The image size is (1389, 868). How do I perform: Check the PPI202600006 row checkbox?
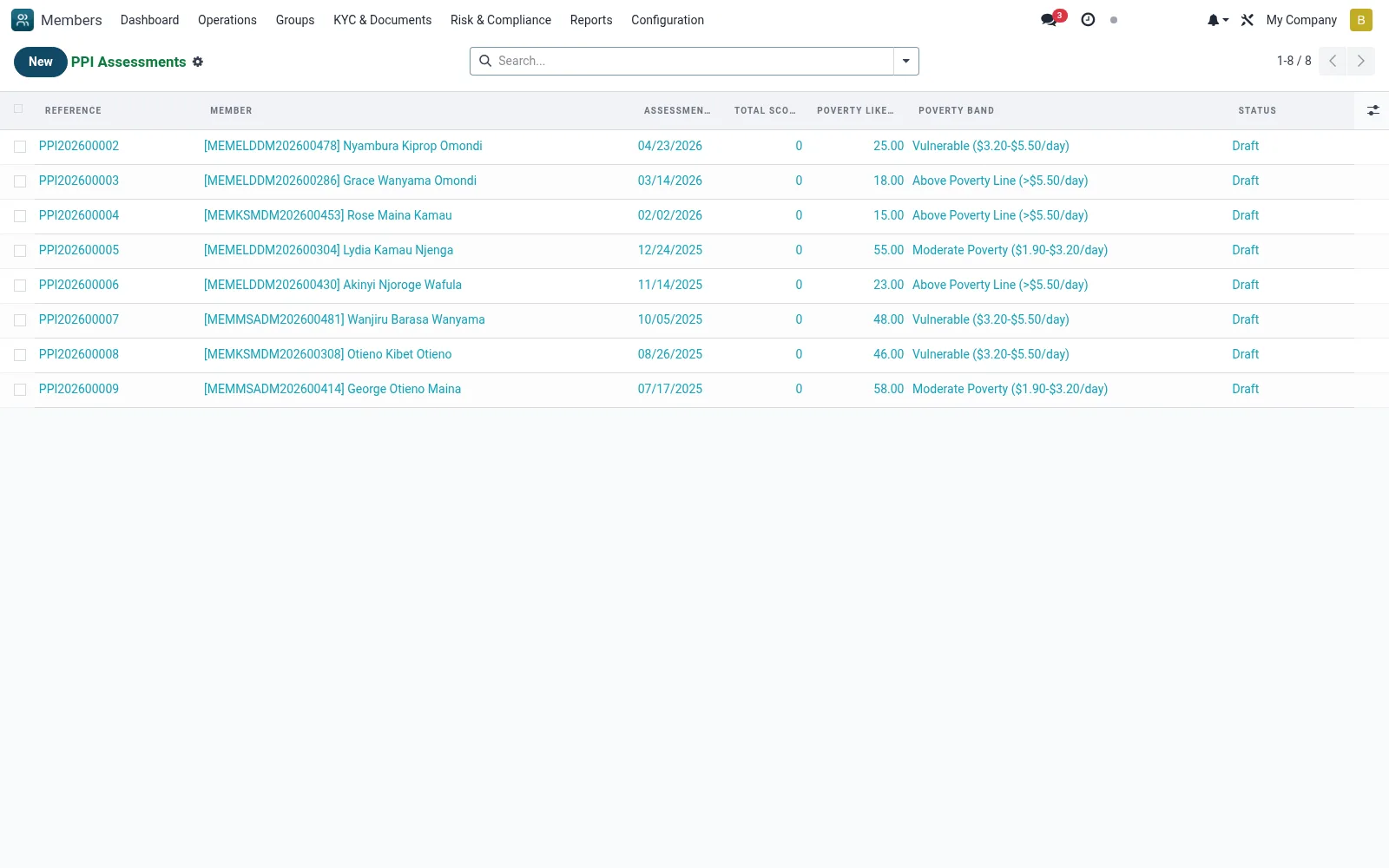pos(20,286)
